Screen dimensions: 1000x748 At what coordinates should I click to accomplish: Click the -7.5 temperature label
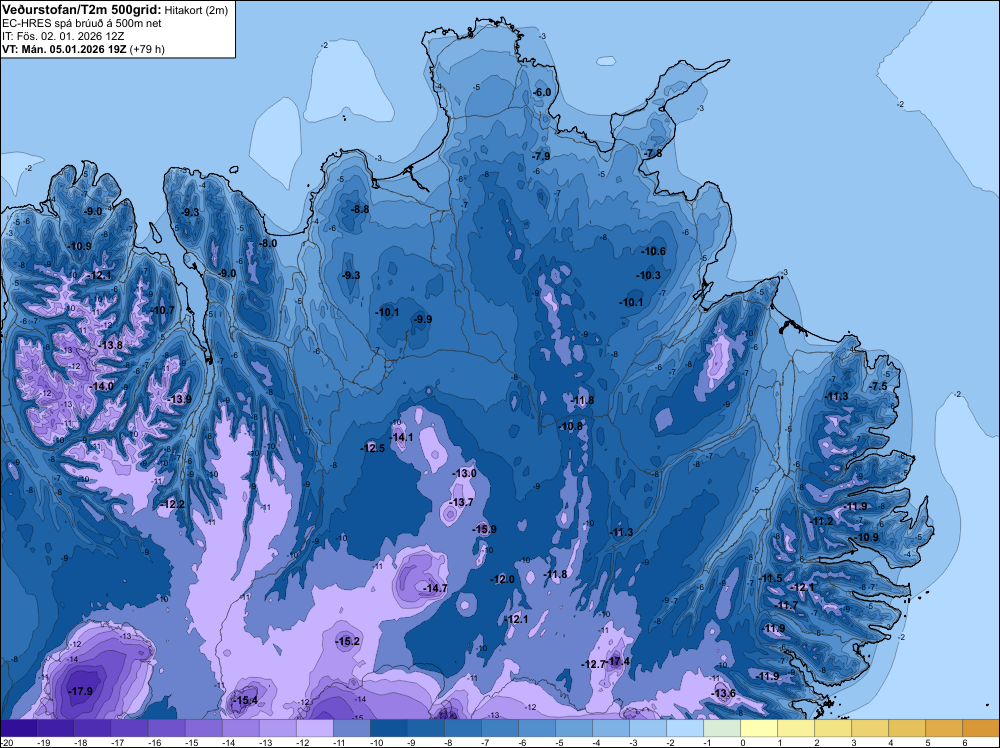coord(878,386)
